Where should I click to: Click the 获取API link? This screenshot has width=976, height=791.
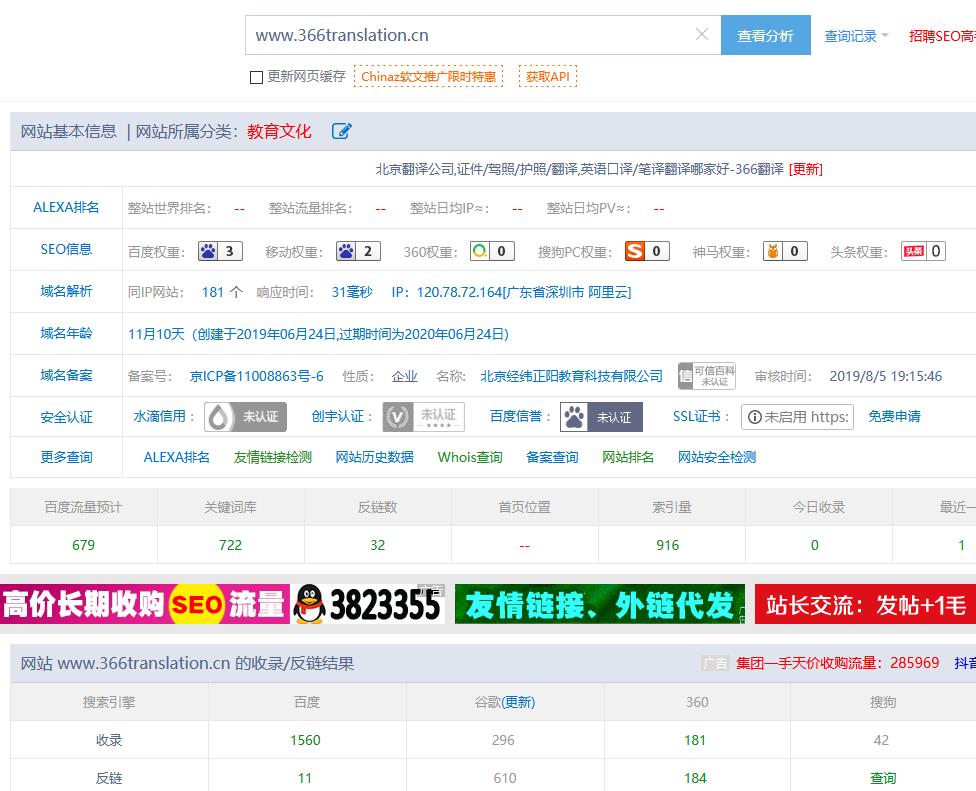pyautogui.click(x=548, y=77)
